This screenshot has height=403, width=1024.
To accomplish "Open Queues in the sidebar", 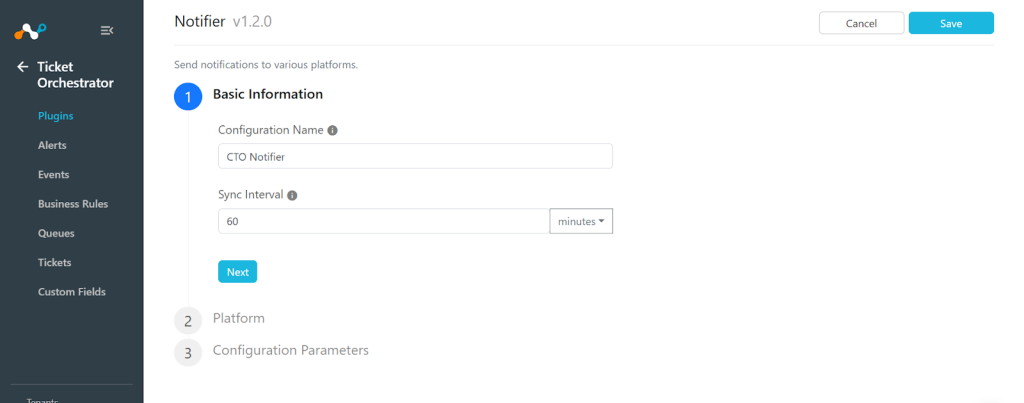I will [56, 233].
